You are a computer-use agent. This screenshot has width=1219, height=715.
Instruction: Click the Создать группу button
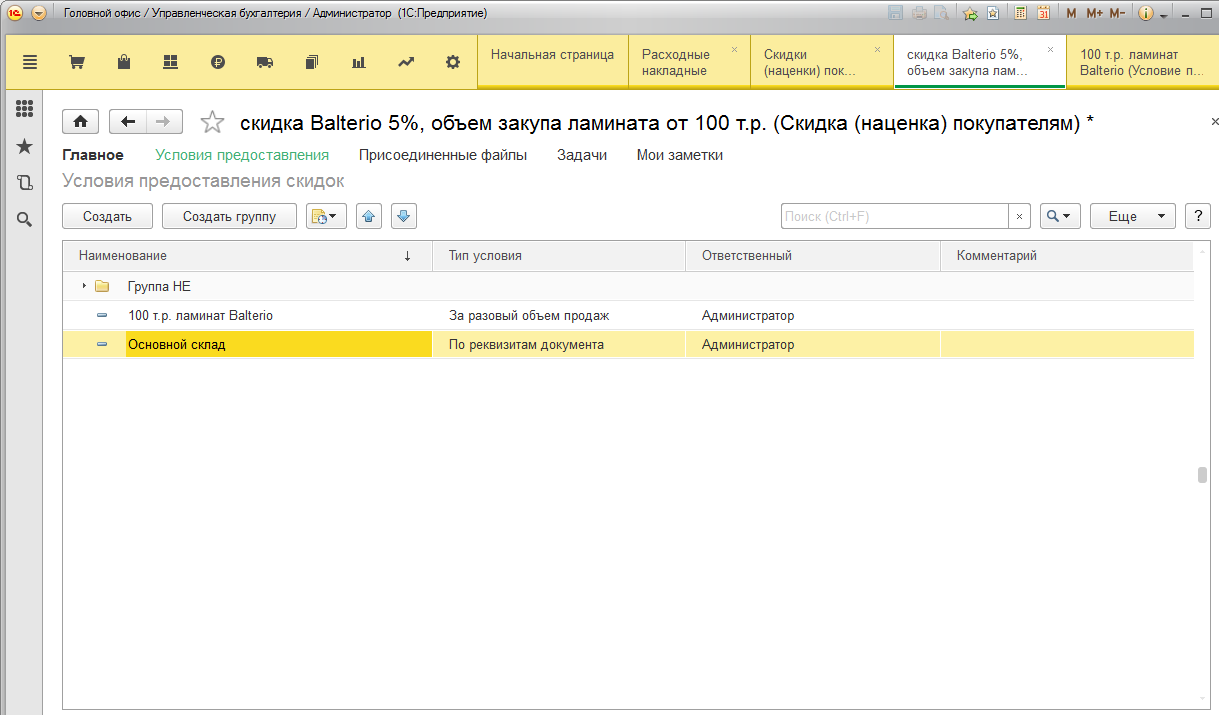click(x=229, y=216)
